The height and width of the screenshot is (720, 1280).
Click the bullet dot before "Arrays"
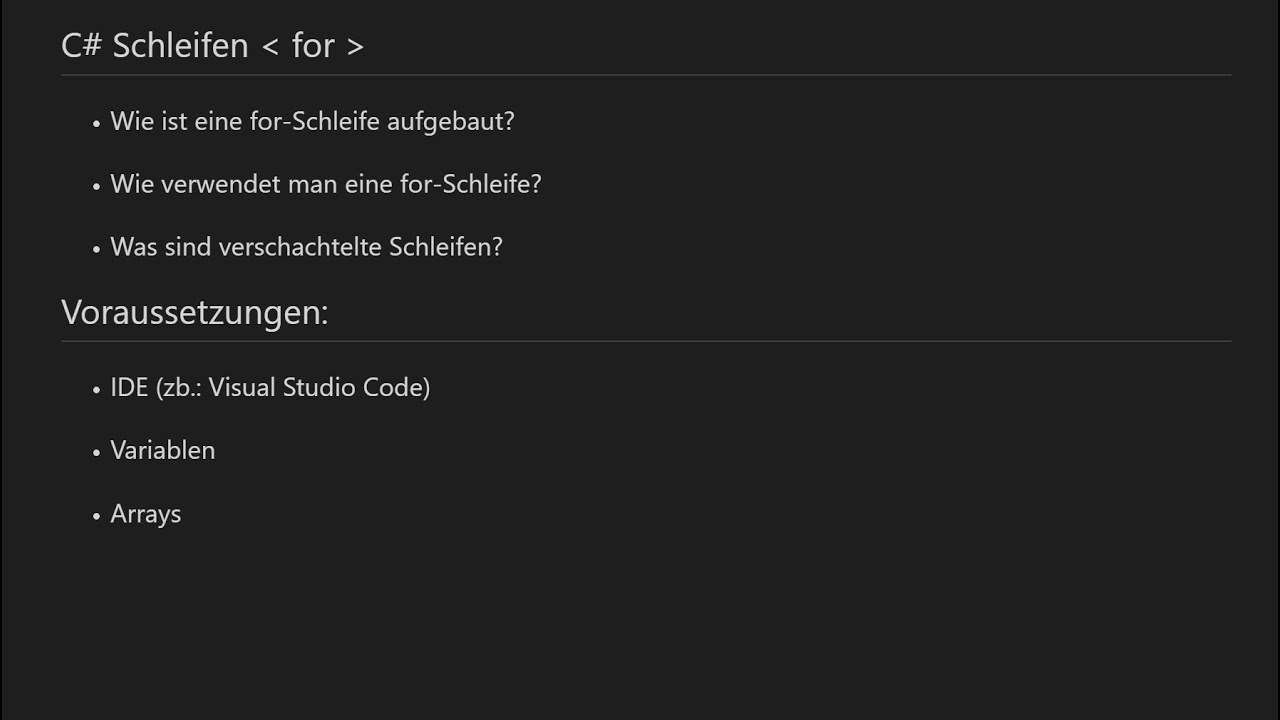(97, 516)
